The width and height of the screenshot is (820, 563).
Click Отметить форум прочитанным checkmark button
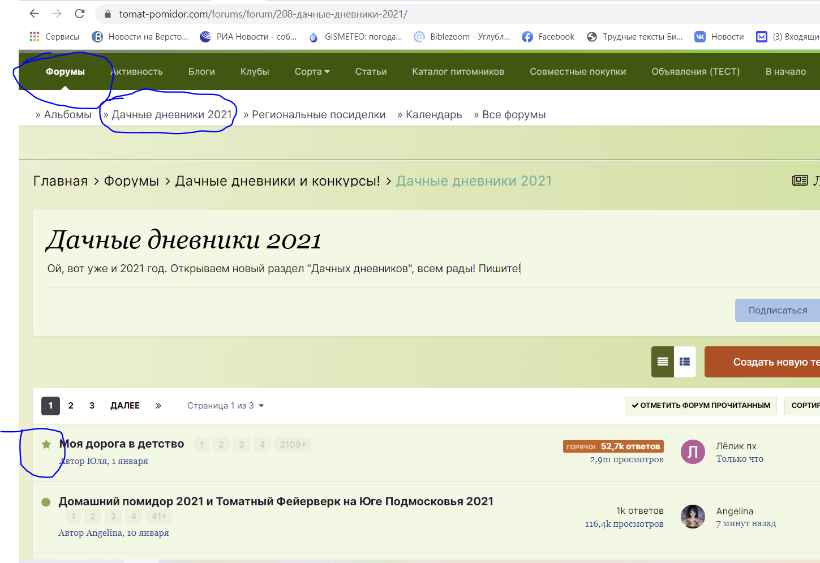pos(701,406)
